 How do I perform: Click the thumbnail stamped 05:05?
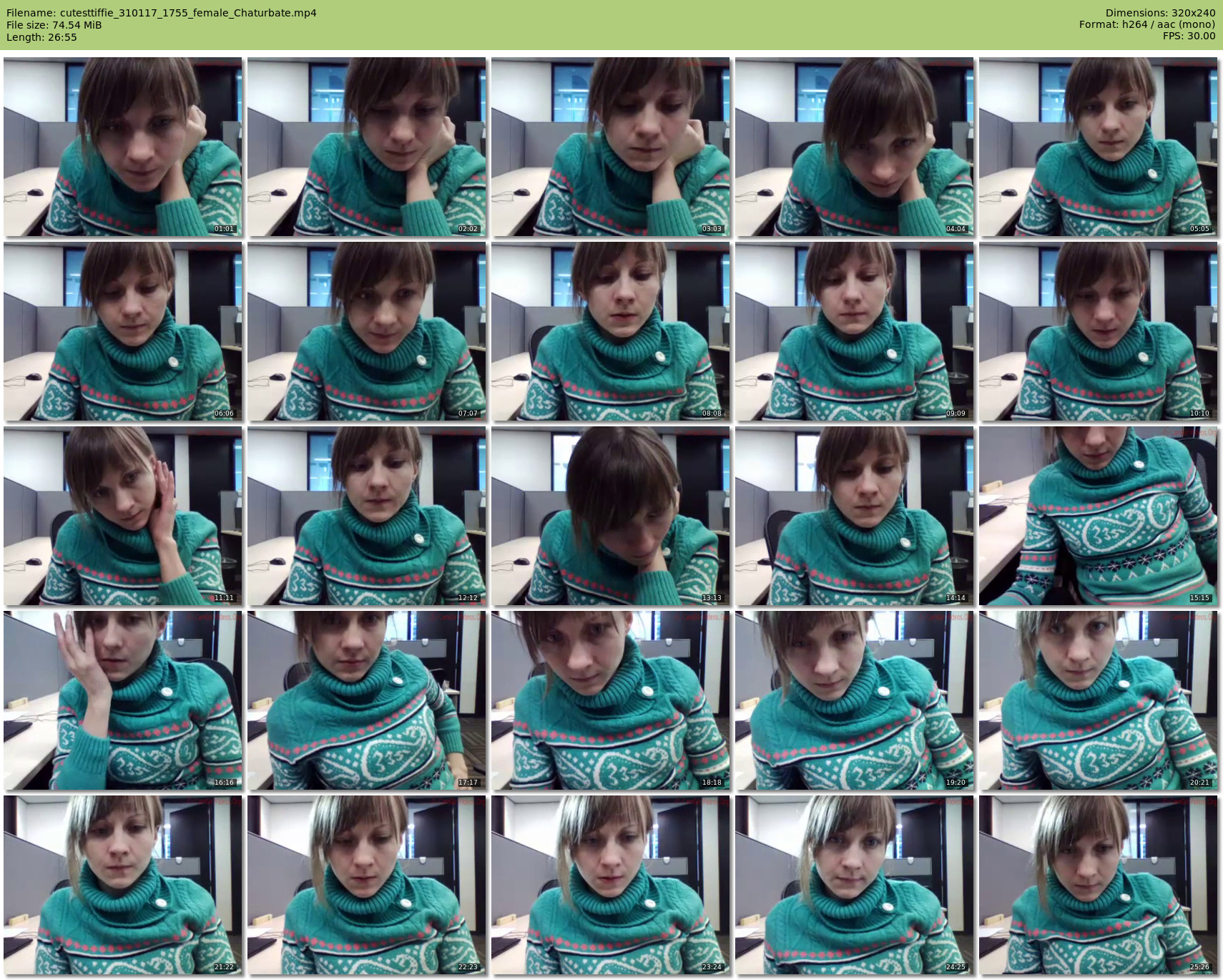pos(1099,147)
